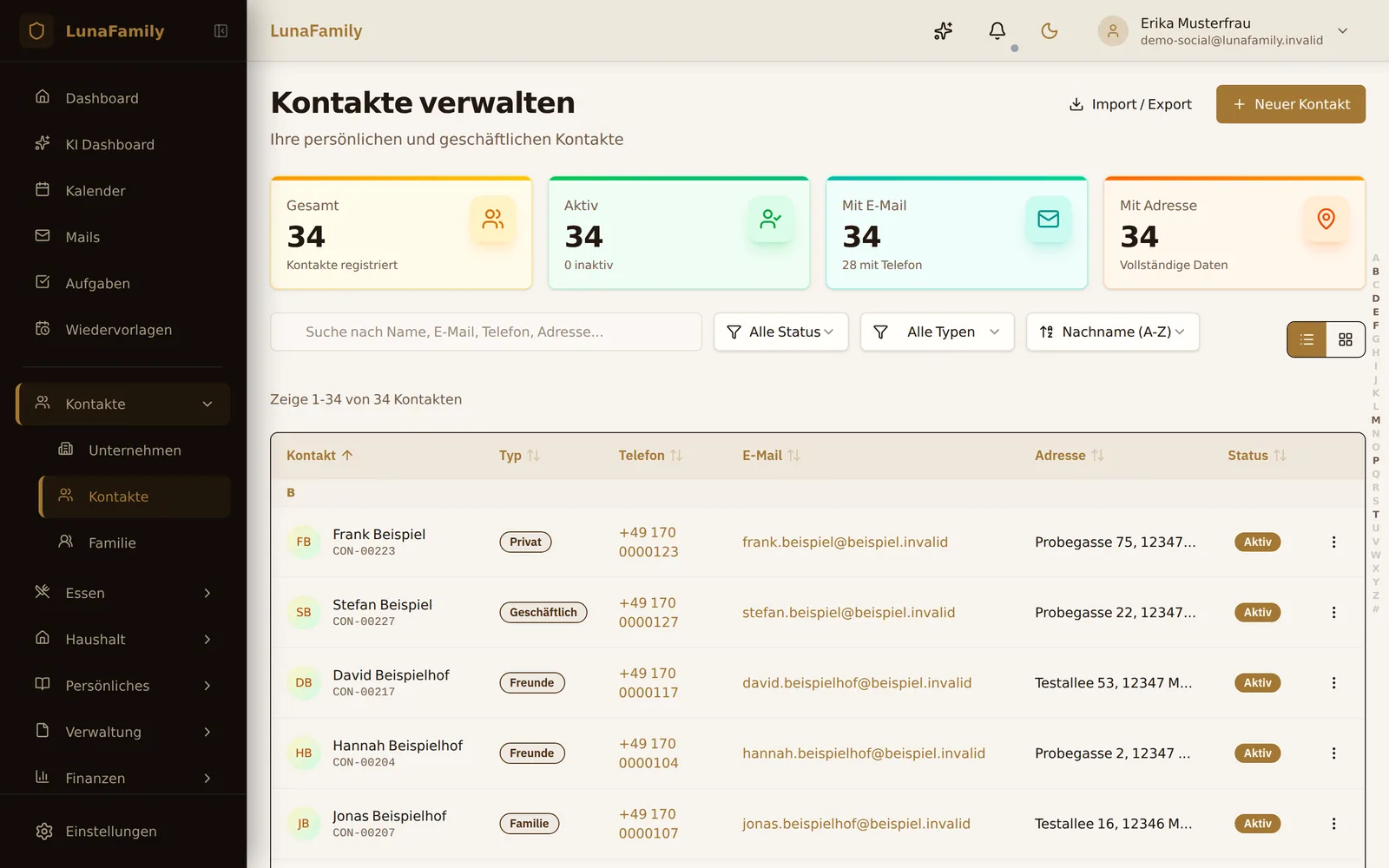This screenshot has height=868, width=1389.
Task: Open Kalender in sidebar
Action: [124, 191]
